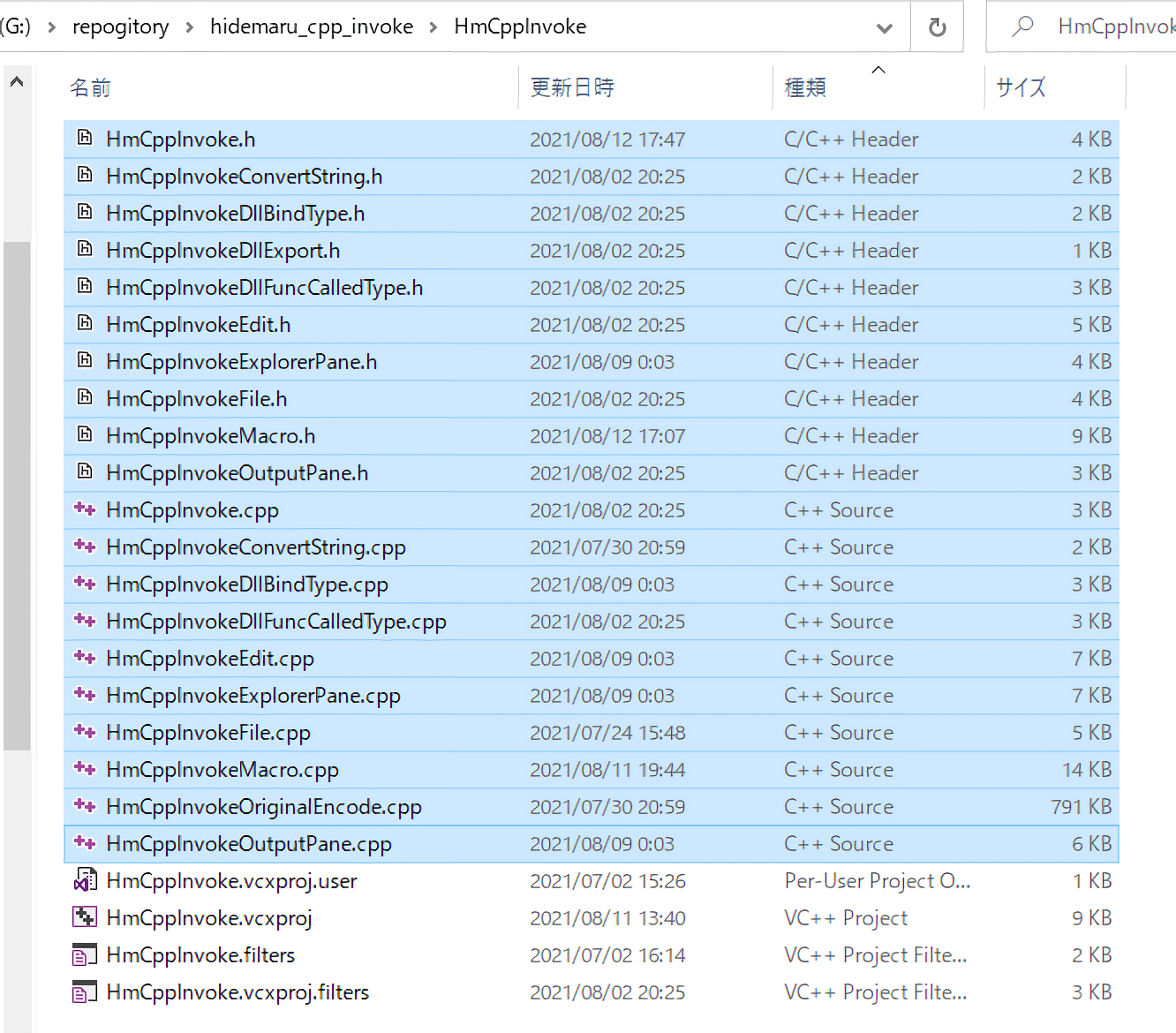
Task: Navigate to hidemaru_cpp_invoke in the breadcrumb
Action: pyautogui.click(x=311, y=27)
